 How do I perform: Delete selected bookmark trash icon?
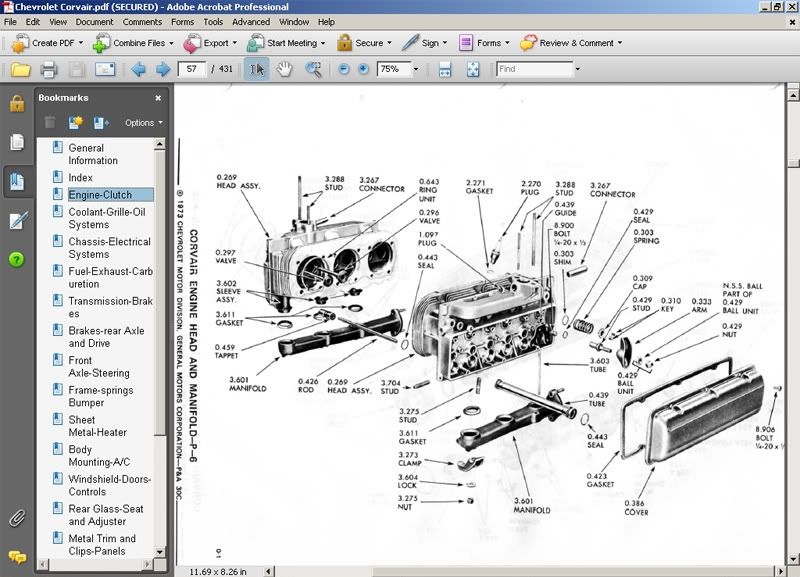49,122
